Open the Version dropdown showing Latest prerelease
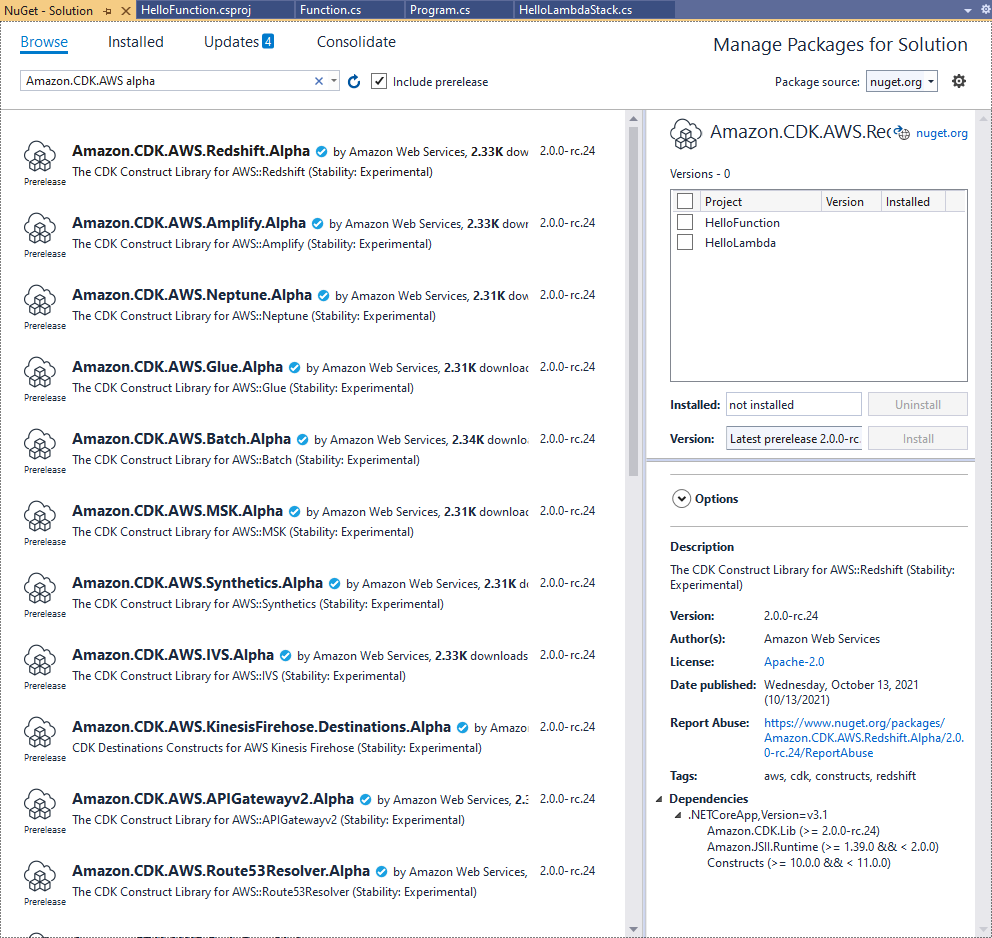 click(793, 438)
